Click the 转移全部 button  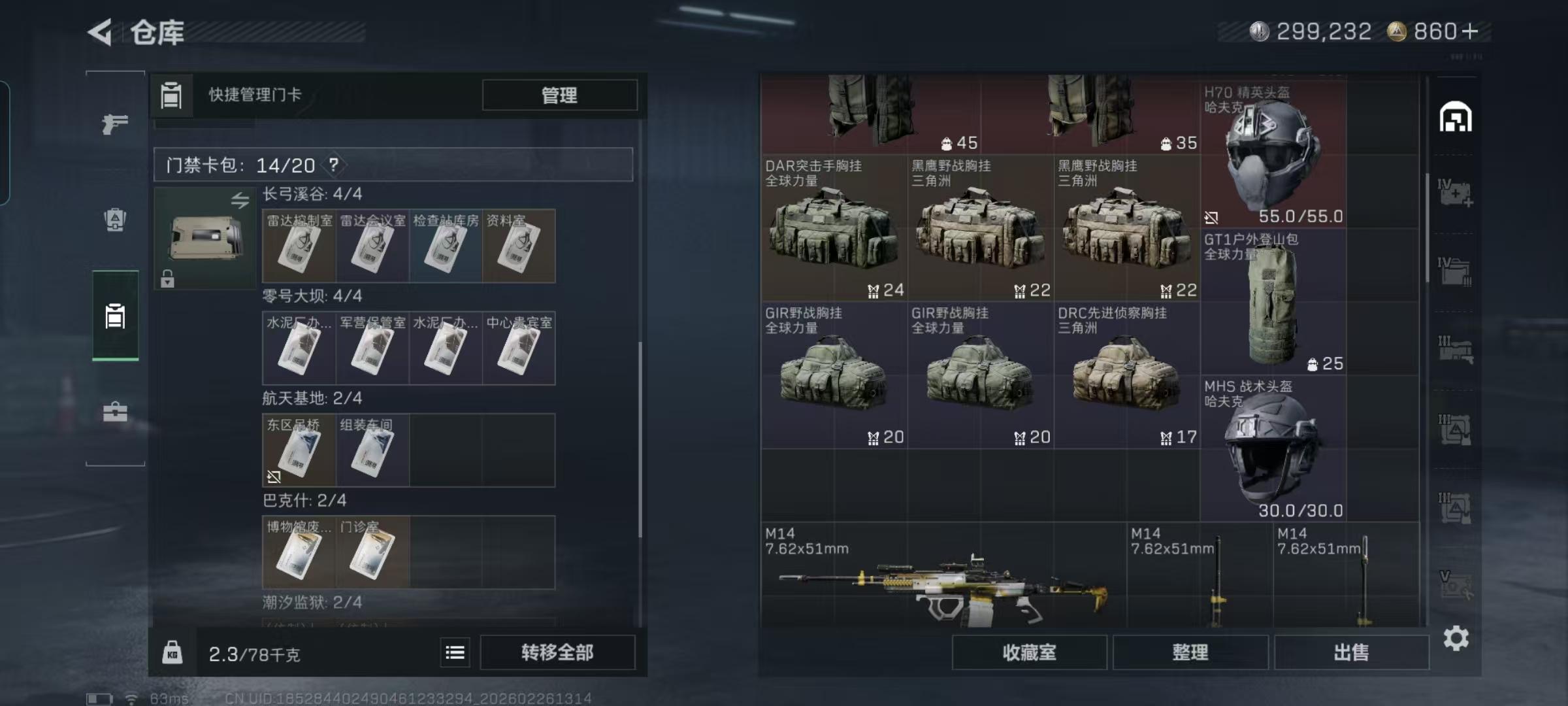557,652
